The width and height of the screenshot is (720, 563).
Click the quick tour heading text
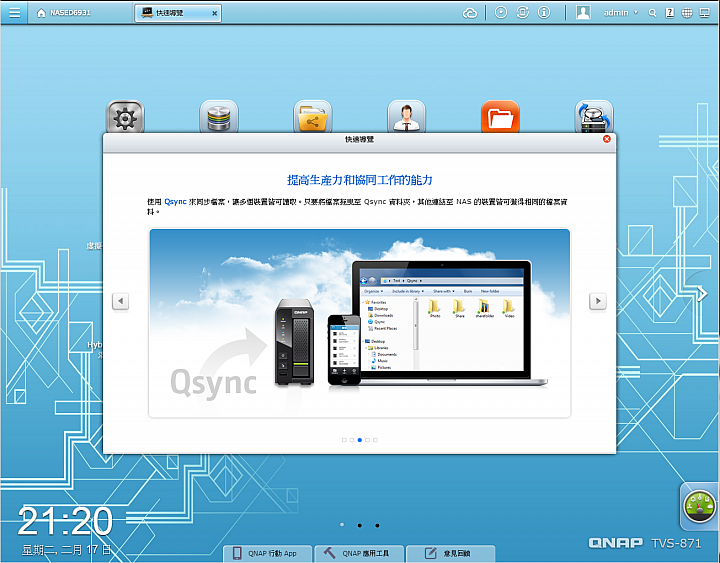(x=360, y=180)
